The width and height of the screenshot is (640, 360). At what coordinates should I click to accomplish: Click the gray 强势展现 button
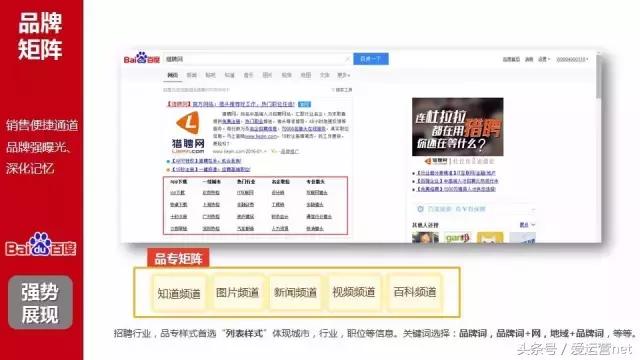[40, 302]
